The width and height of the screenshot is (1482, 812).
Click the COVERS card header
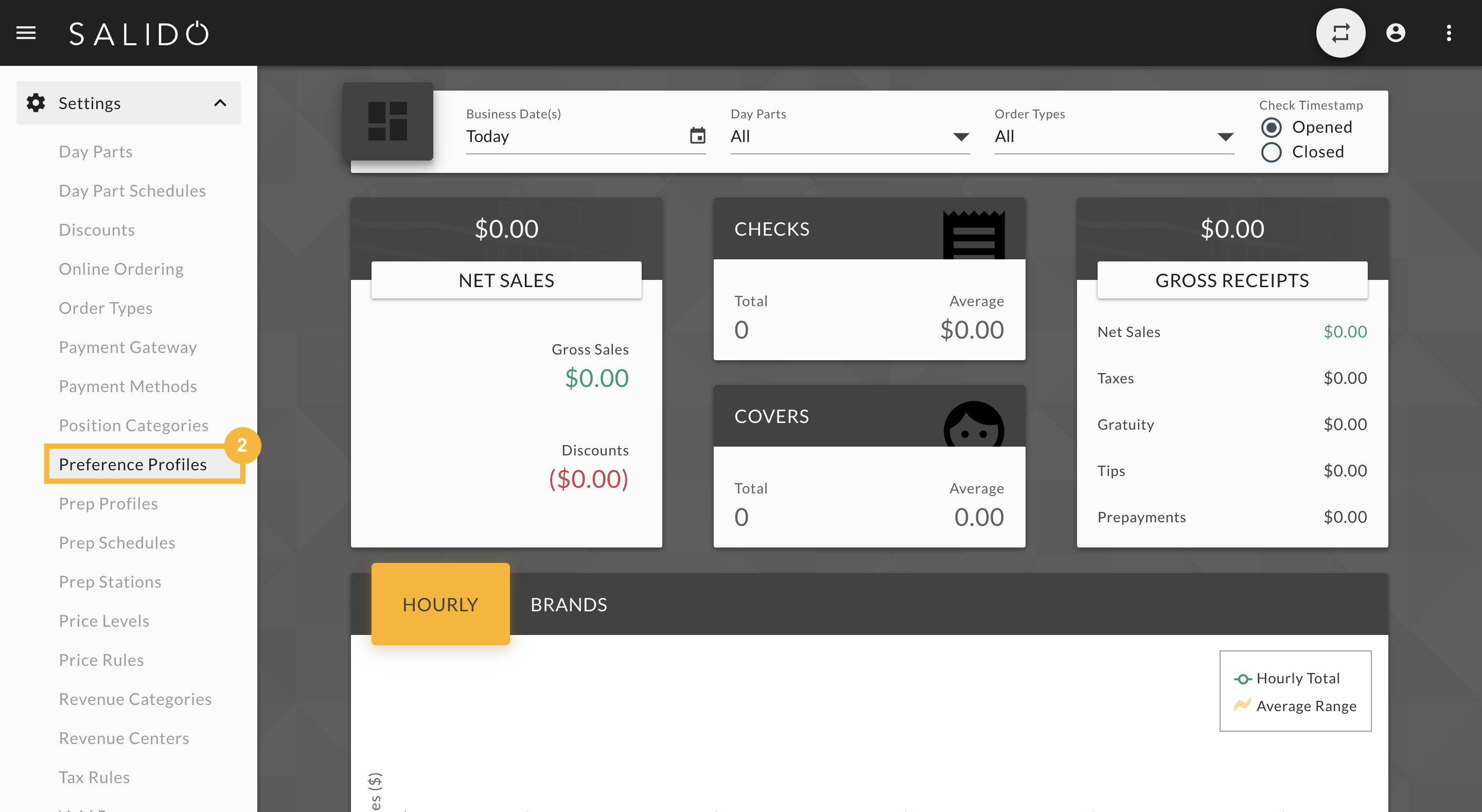[x=869, y=416]
